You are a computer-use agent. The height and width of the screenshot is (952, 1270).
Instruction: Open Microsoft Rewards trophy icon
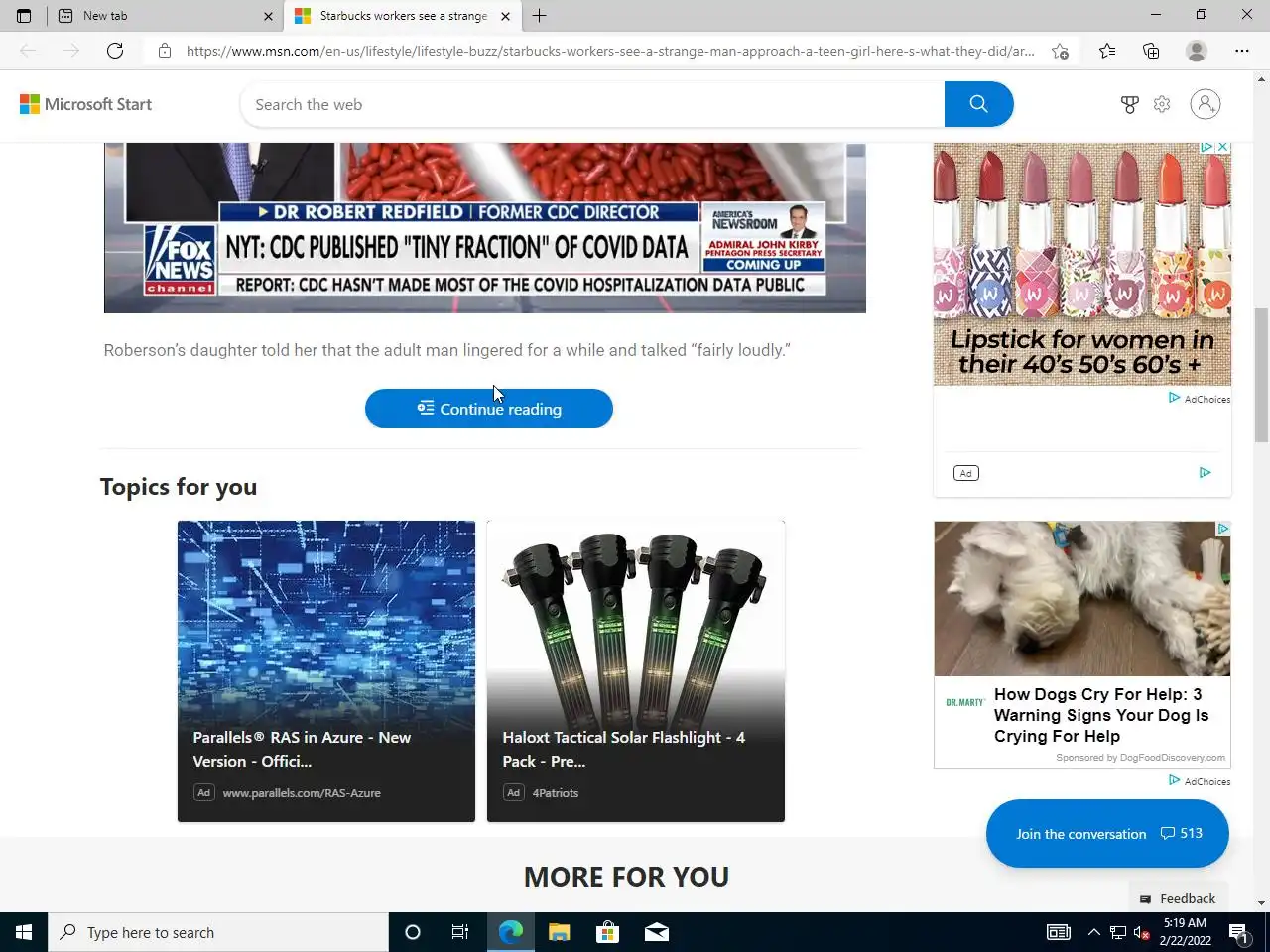pos(1129,104)
